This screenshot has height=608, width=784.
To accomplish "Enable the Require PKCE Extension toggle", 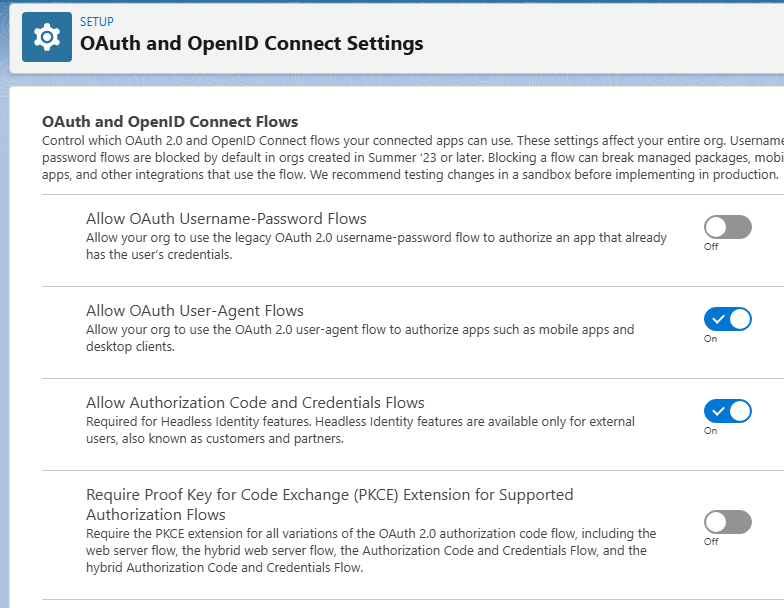I will 727,522.
